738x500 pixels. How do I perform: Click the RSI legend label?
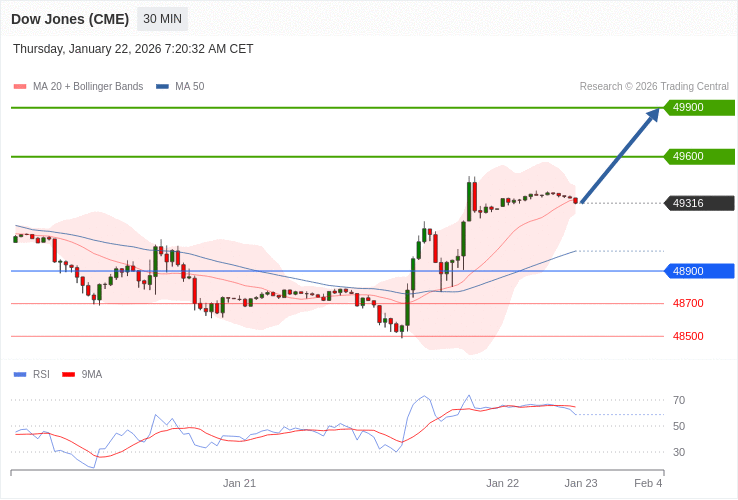(x=41, y=375)
